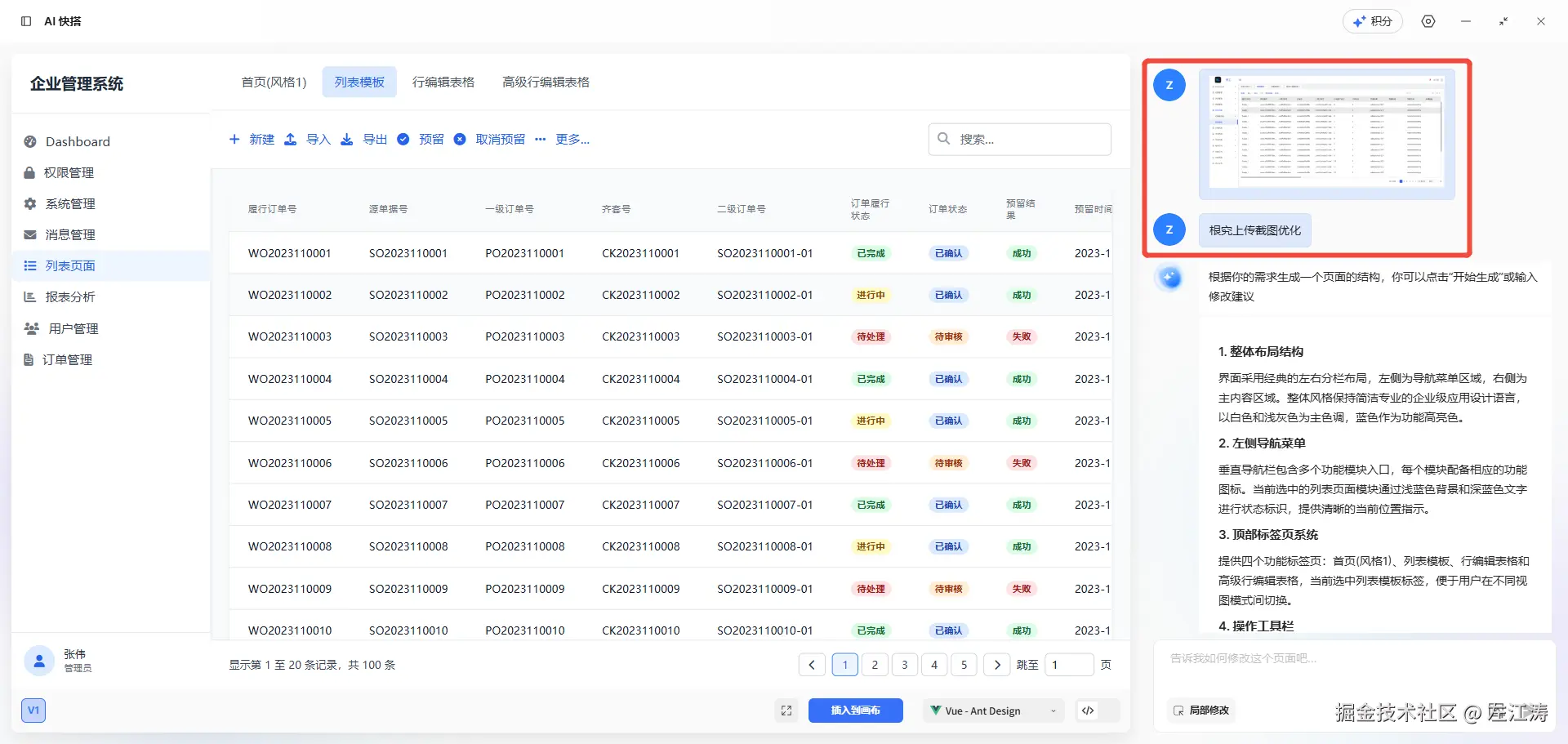Select page 3 in pagination

pos(905,665)
